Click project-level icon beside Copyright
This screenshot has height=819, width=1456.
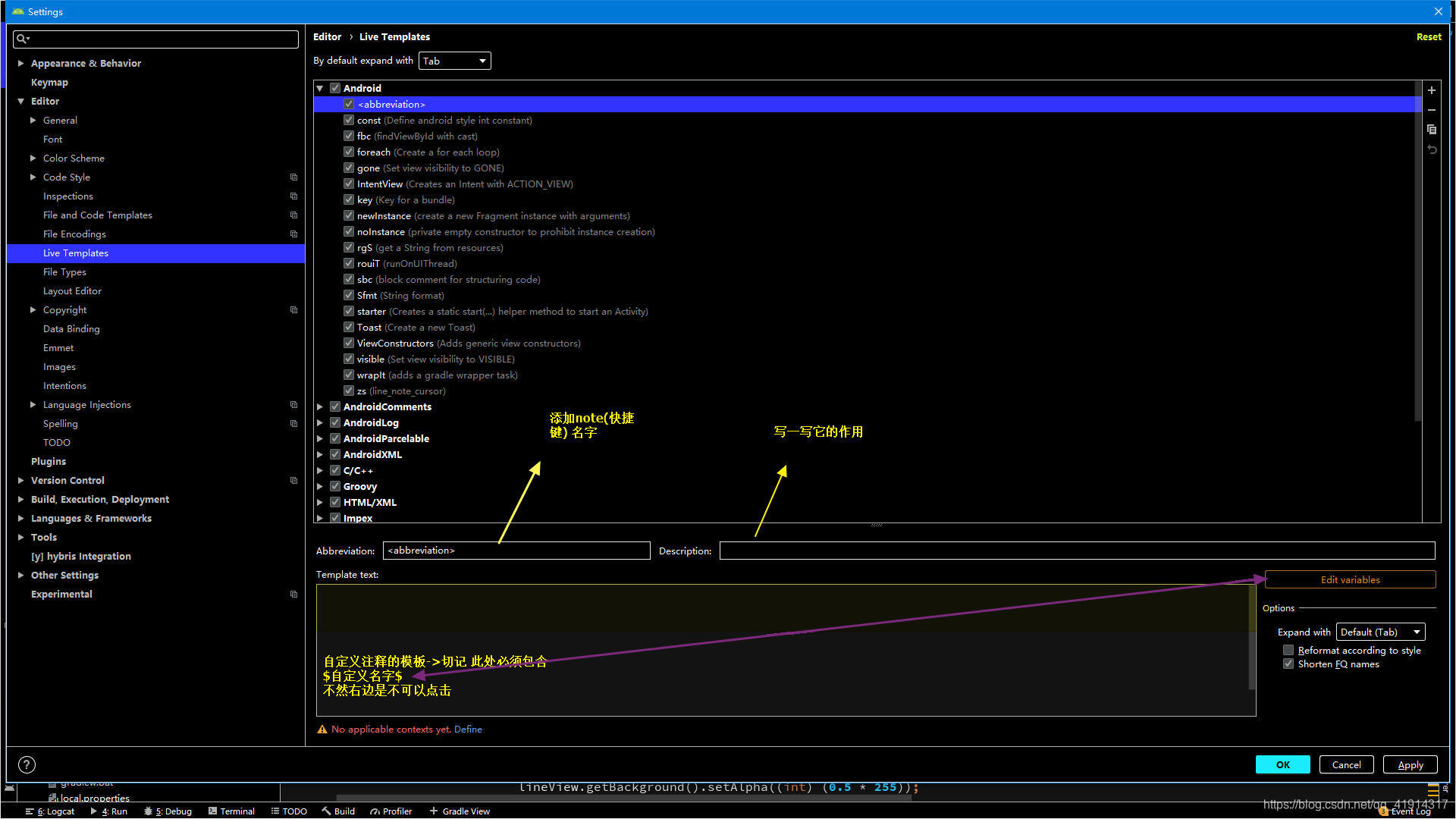pyautogui.click(x=293, y=310)
